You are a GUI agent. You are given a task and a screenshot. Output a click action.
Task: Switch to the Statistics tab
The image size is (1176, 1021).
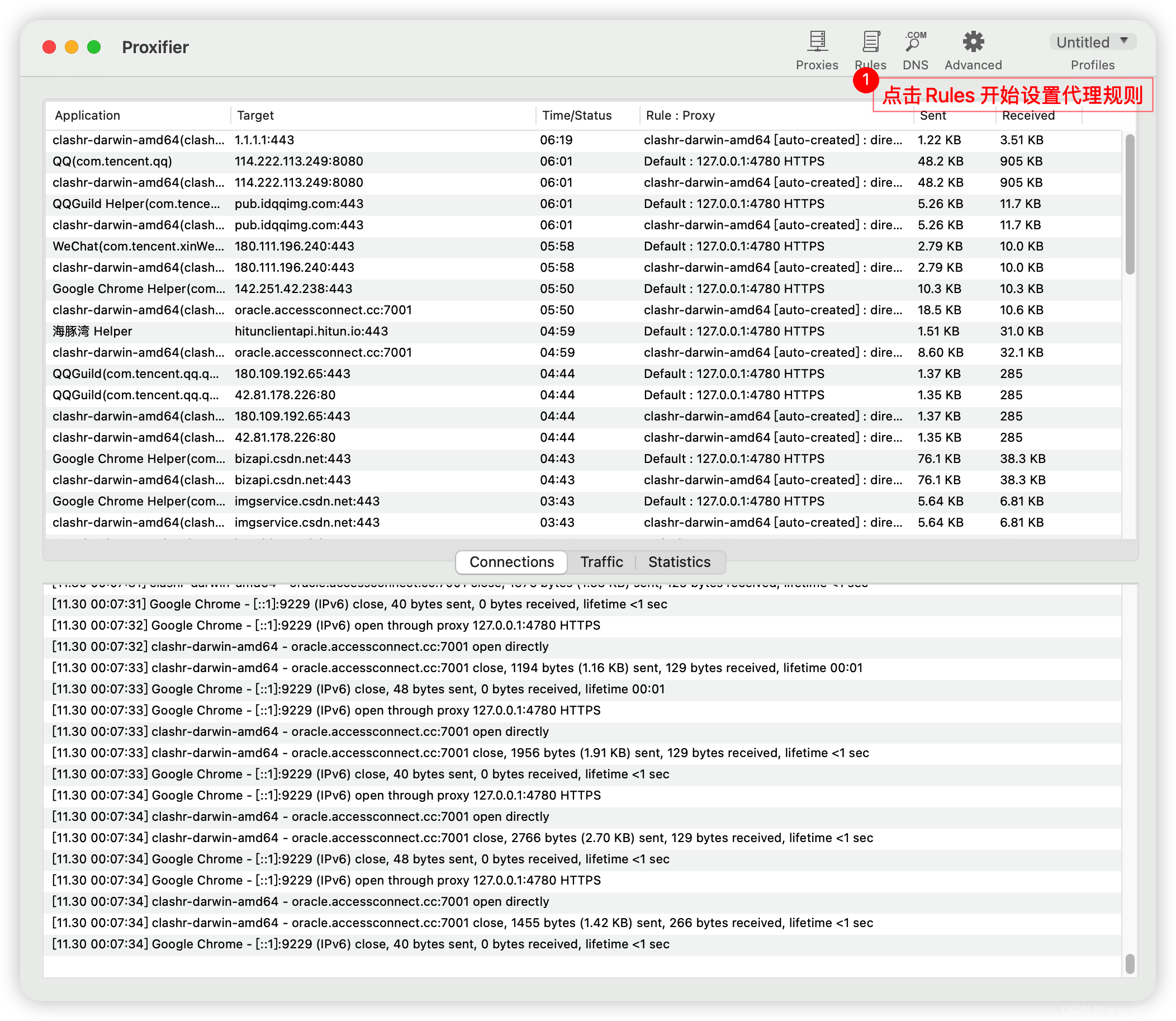679,562
